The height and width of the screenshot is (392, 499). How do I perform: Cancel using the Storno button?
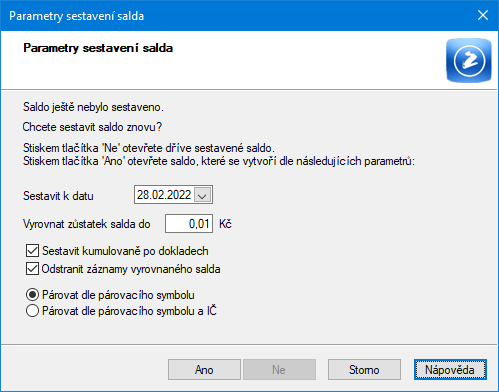[x=364, y=369]
